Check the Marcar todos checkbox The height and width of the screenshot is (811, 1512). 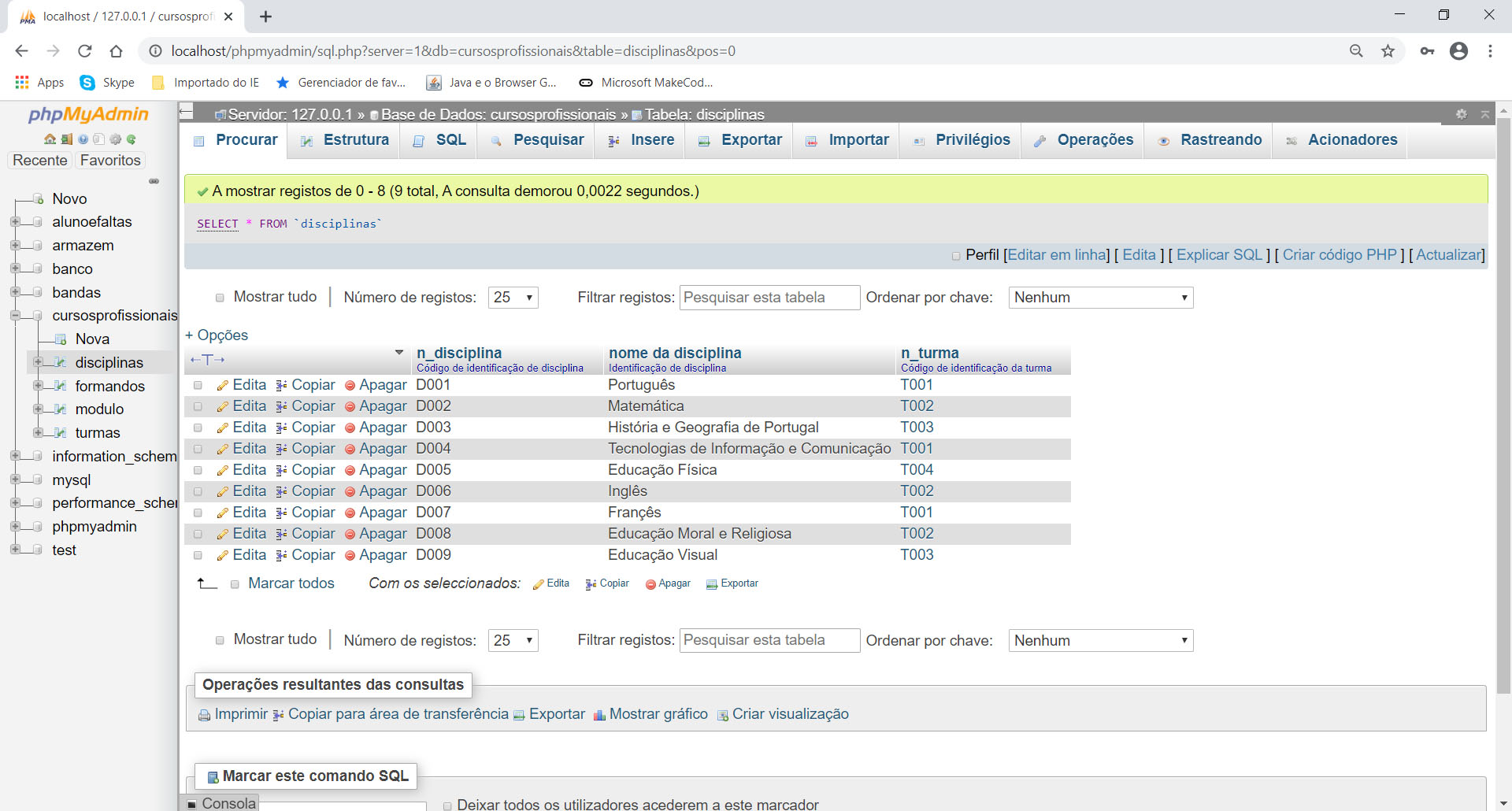click(235, 584)
